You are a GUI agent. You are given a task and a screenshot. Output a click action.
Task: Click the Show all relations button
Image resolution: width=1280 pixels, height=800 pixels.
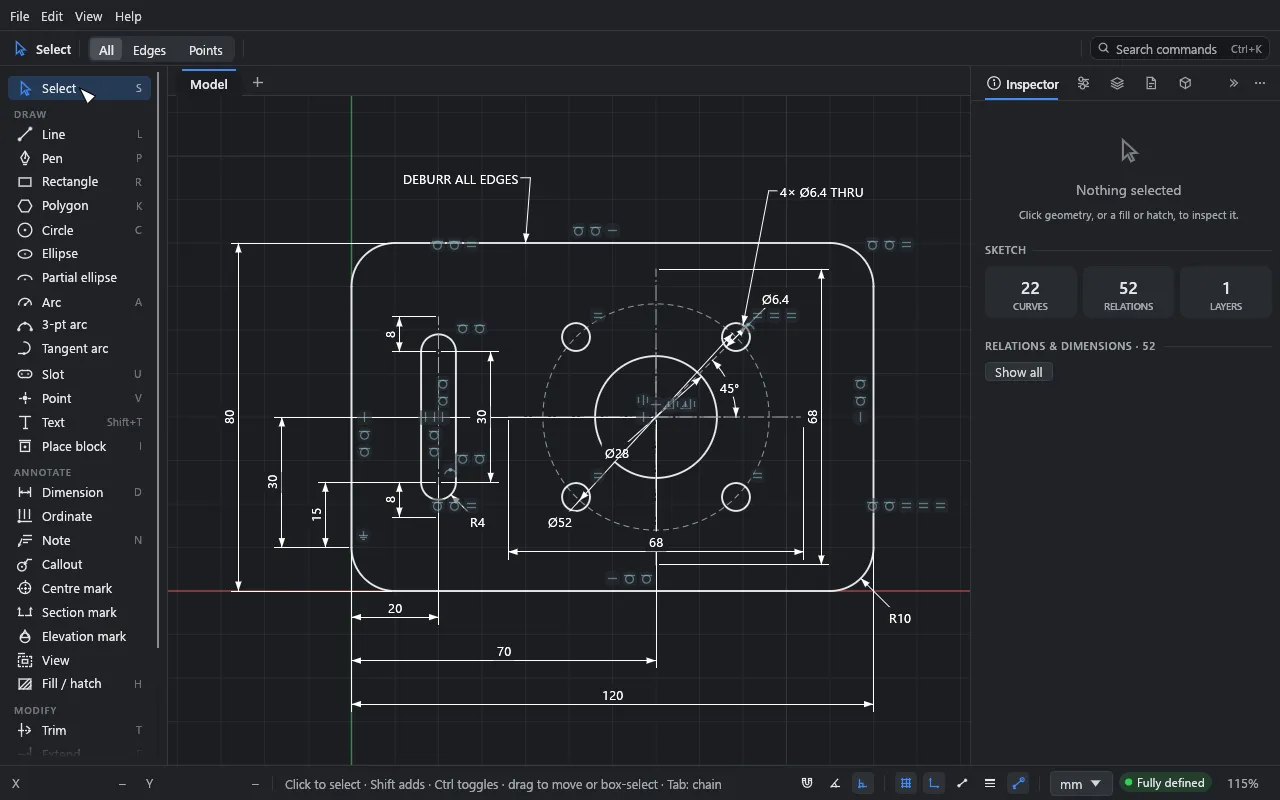(1019, 372)
